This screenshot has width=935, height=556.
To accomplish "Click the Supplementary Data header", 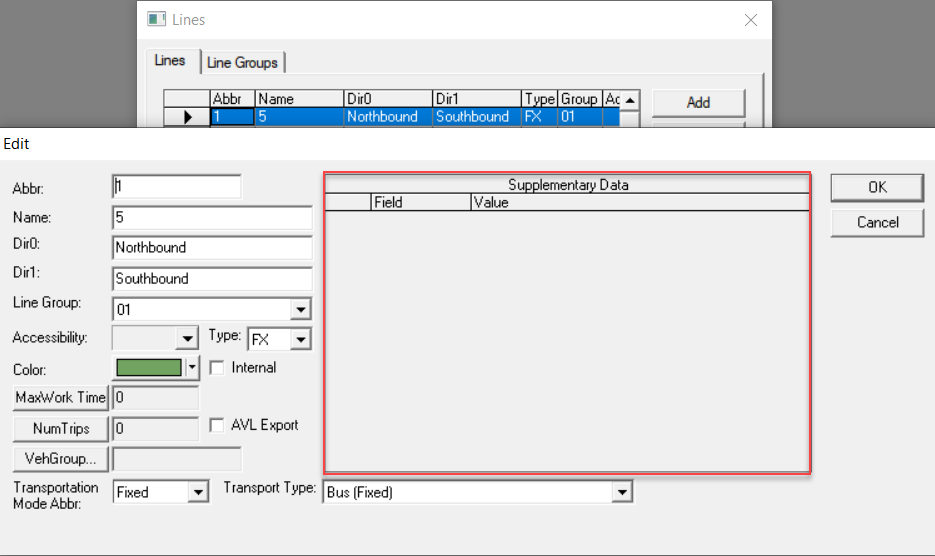I will pyautogui.click(x=567, y=185).
